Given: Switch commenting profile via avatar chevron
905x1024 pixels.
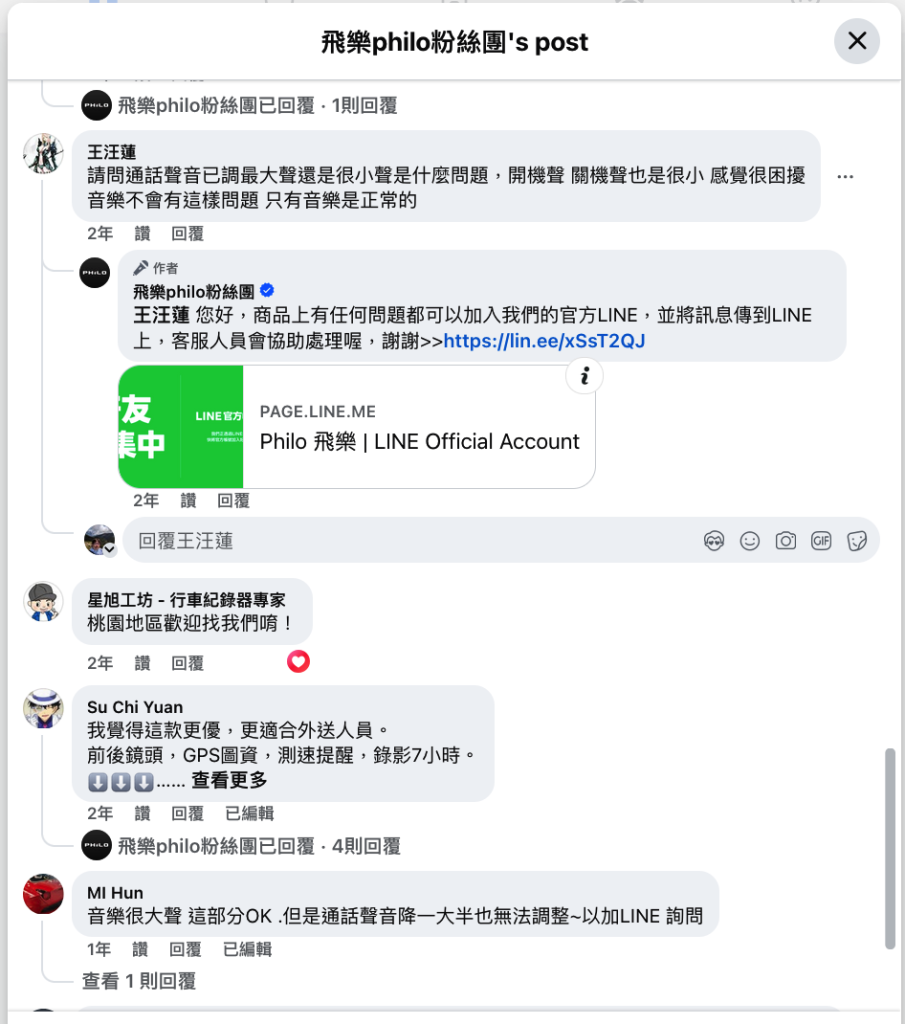Looking at the screenshot, I should tap(100, 540).
